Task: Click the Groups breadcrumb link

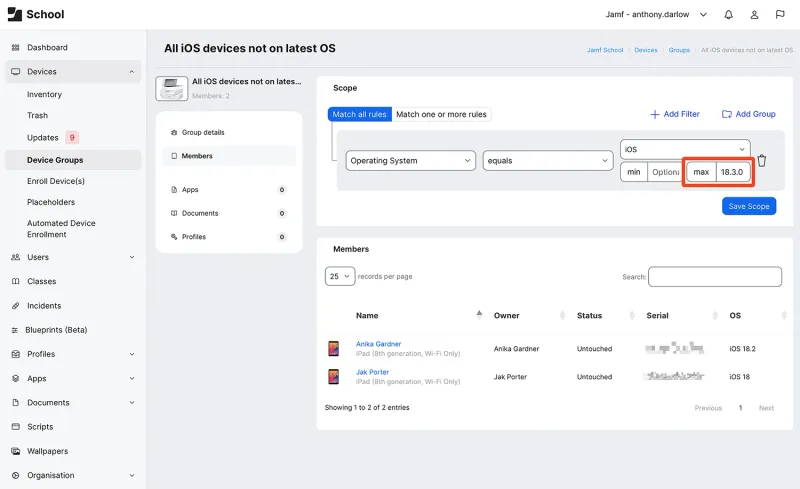Action: pyautogui.click(x=679, y=50)
